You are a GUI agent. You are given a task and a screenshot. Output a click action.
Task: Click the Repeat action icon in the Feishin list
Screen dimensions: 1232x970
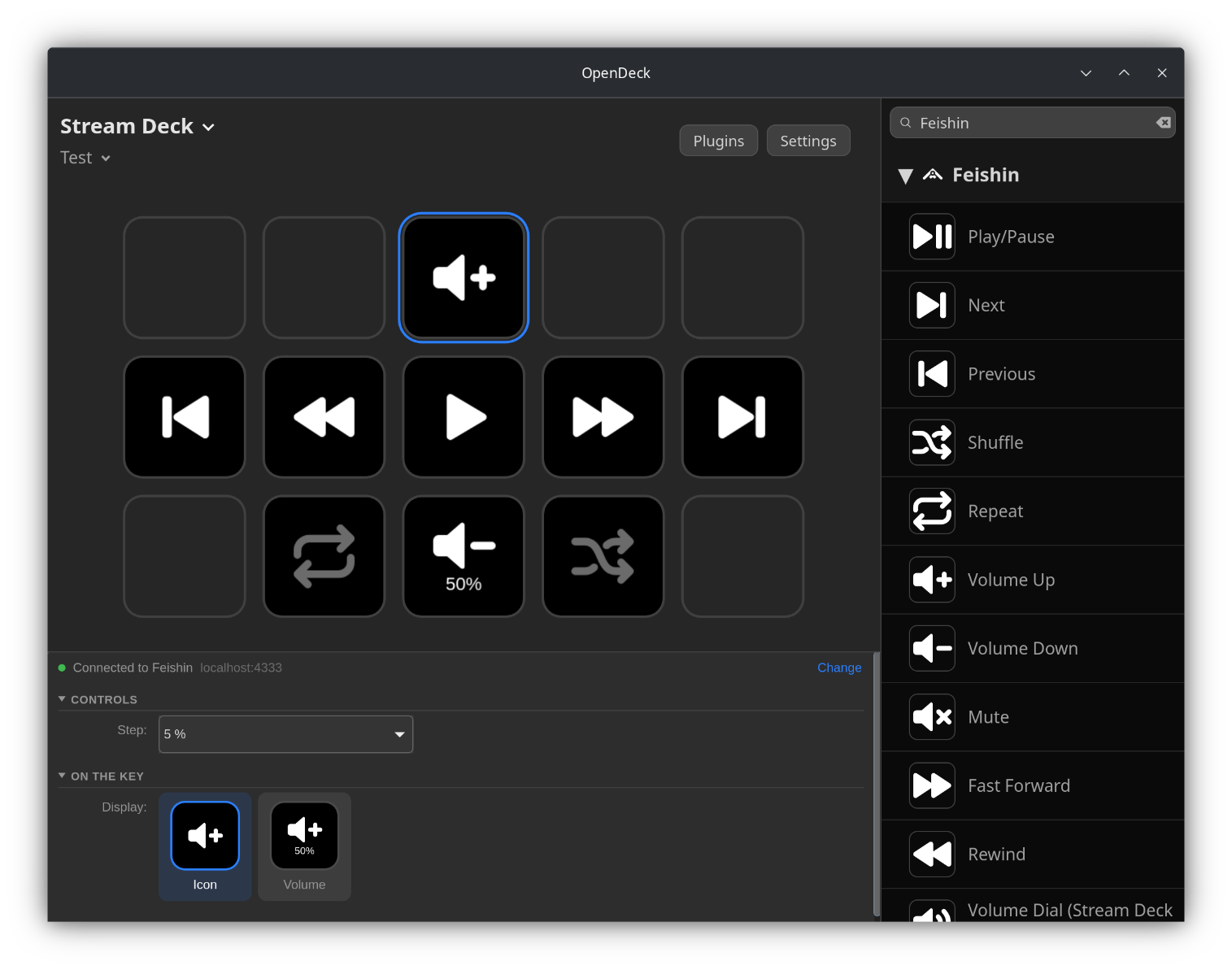932,511
